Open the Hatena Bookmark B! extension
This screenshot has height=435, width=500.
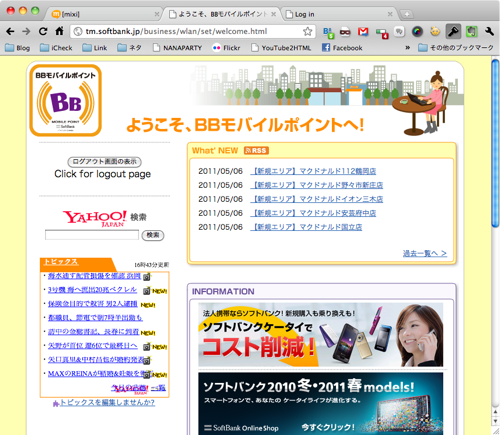point(328,32)
